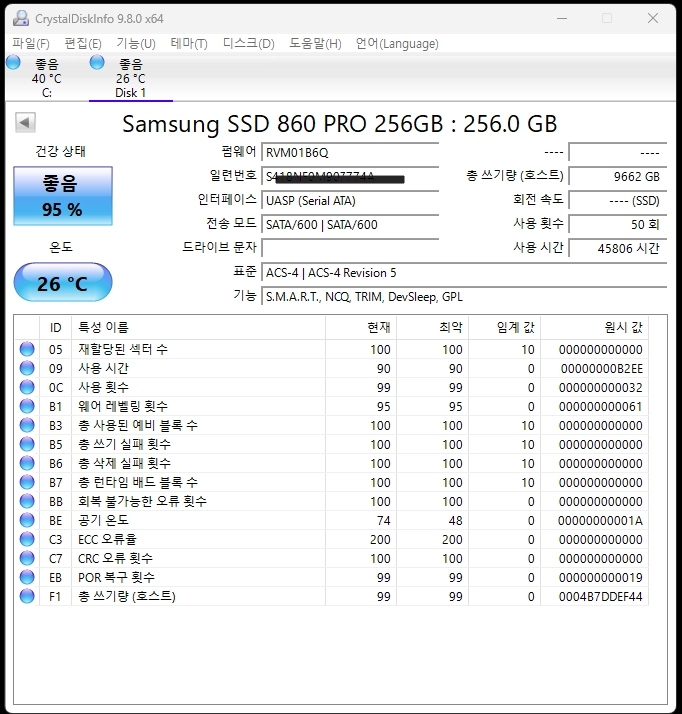
Task: Select the Disk 1 tab
Action: pyautogui.click(x=131, y=78)
